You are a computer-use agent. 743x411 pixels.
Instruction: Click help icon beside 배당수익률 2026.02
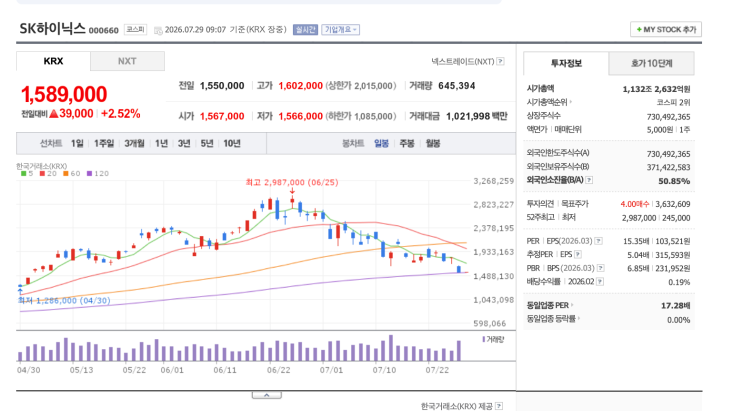599,282
